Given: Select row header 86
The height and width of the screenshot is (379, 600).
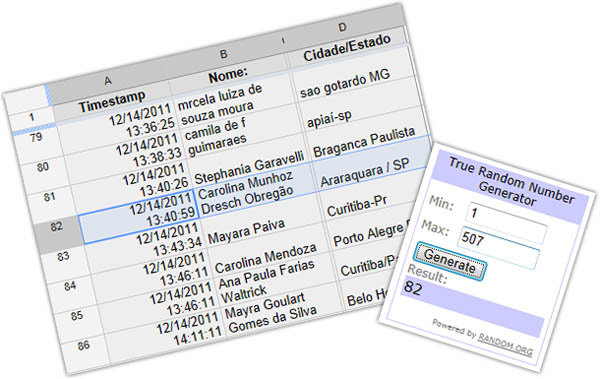Looking at the screenshot, I should 83,345.
